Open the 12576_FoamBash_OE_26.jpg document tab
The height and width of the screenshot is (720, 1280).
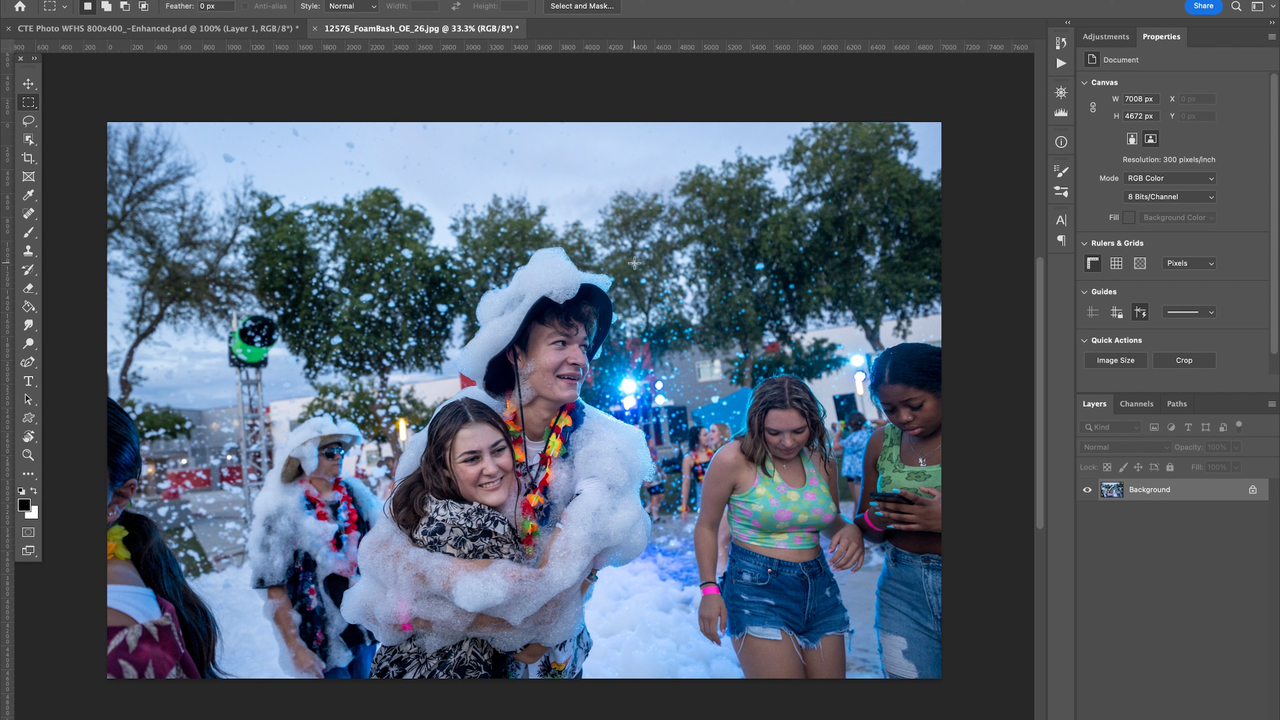(419, 29)
